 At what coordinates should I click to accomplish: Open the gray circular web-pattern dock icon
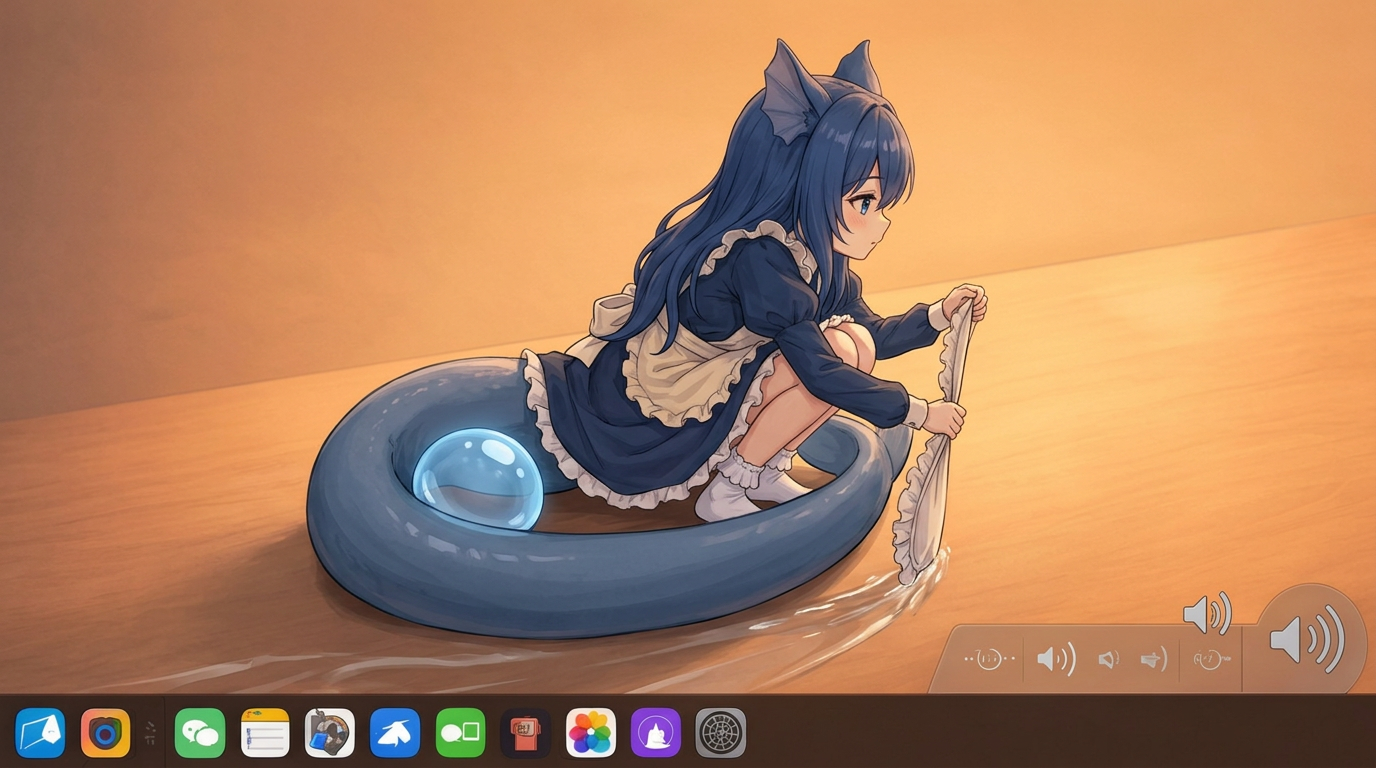(x=721, y=733)
